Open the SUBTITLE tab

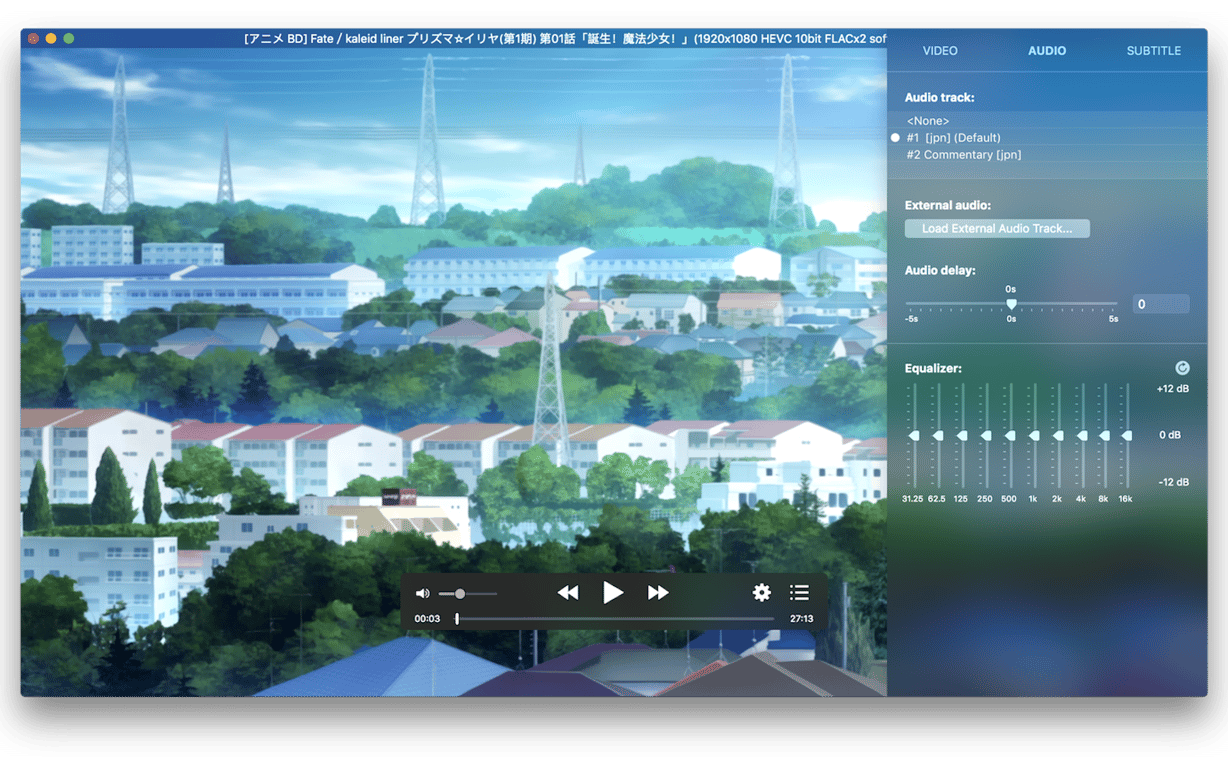tap(1154, 50)
